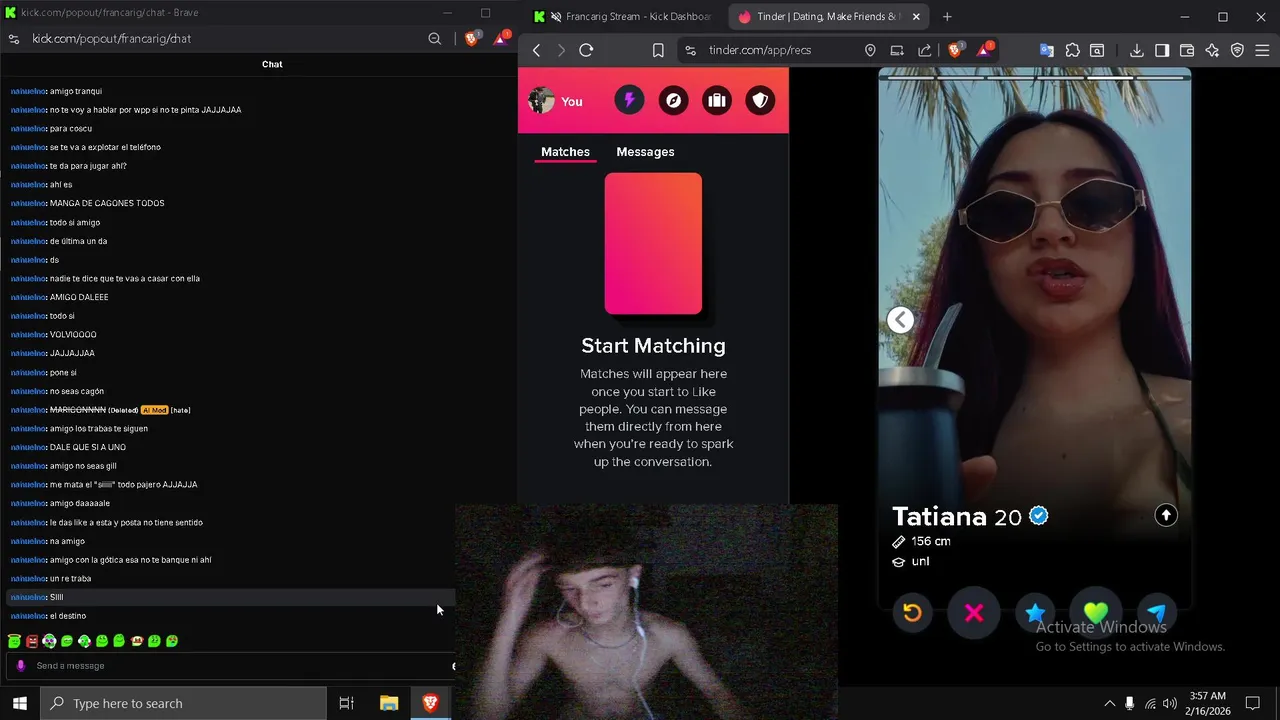Open Brave Rewards triangle in the Tinder window
This screenshot has width=1280, height=720.
click(984, 50)
